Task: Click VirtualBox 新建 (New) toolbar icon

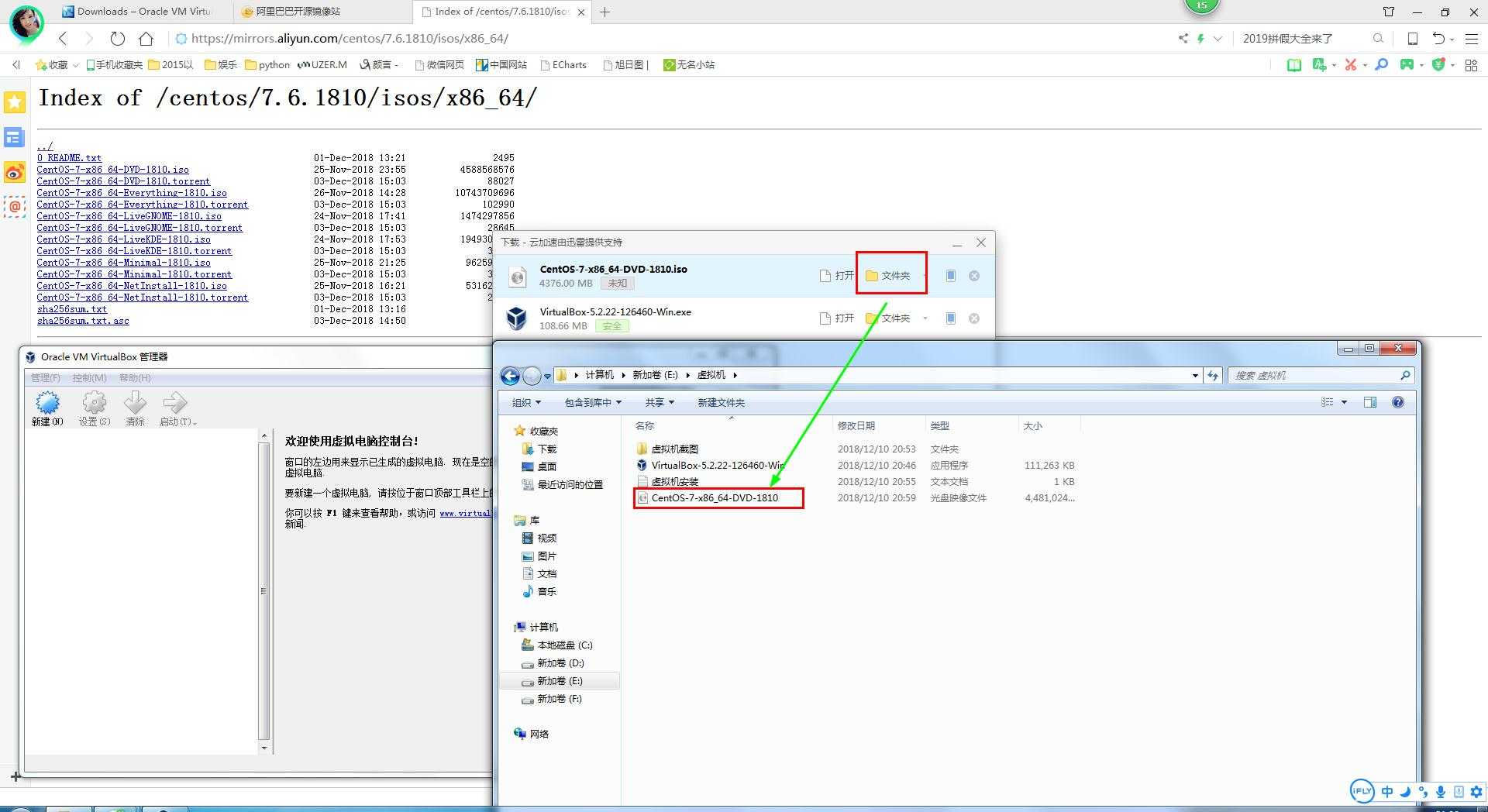Action: tap(47, 408)
